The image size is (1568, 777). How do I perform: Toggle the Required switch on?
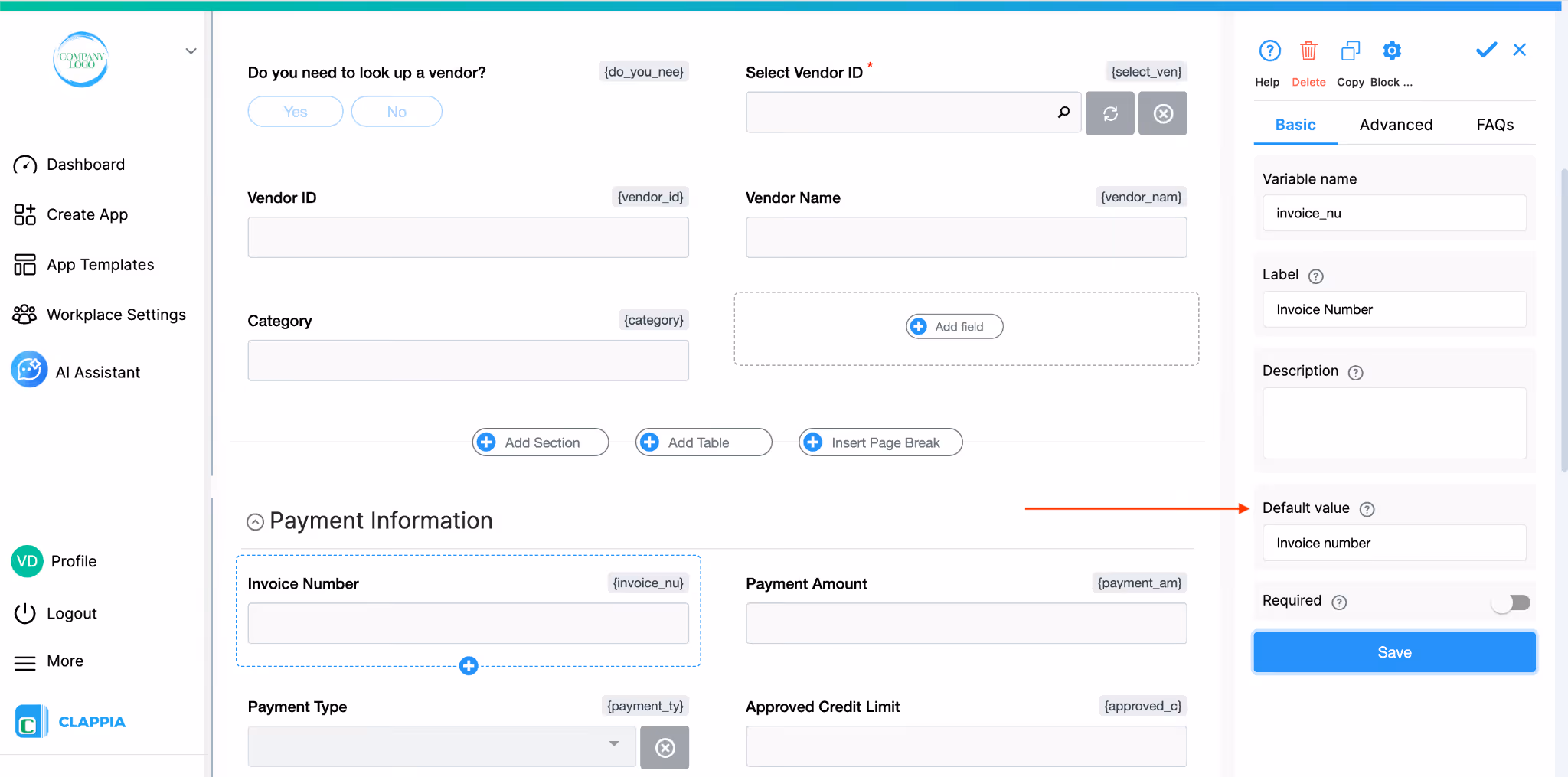tap(1511, 602)
